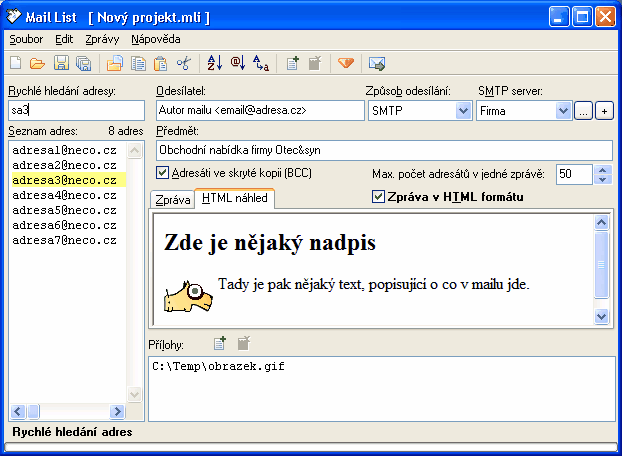
Task: Select attachment C:\Temp\obrazek.gif
Action: point(219,366)
